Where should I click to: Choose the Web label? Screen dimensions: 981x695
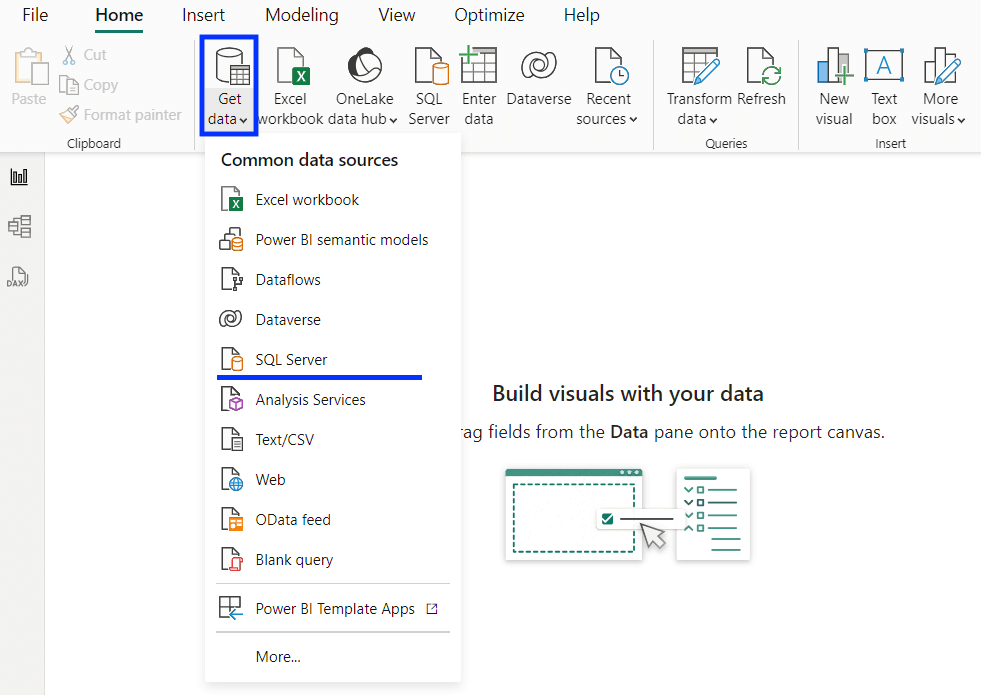[x=270, y=480]
